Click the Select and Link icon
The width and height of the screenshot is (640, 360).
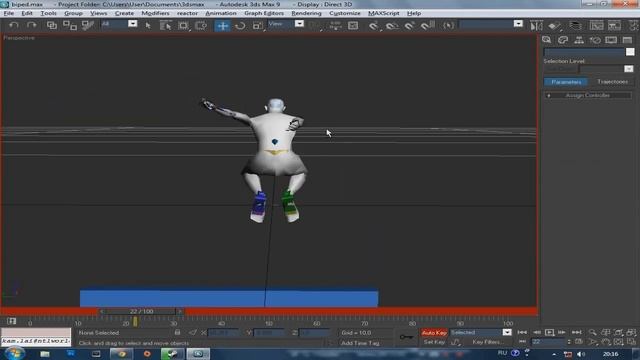(52, 25)
